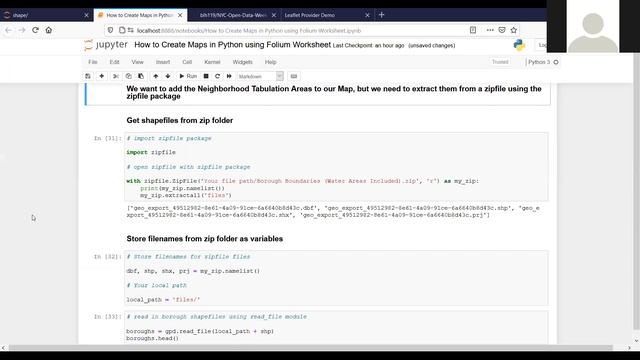
Task: Click the webcam participant avatar thumbnail
Action: pos(593,26)
